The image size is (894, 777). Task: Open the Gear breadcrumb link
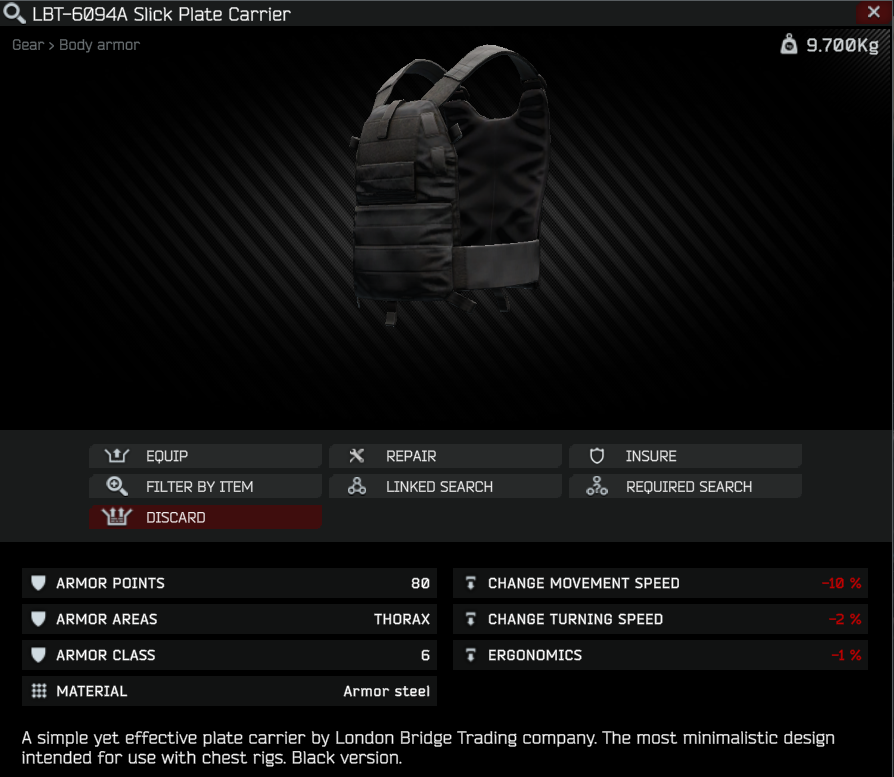pos(28,45)
